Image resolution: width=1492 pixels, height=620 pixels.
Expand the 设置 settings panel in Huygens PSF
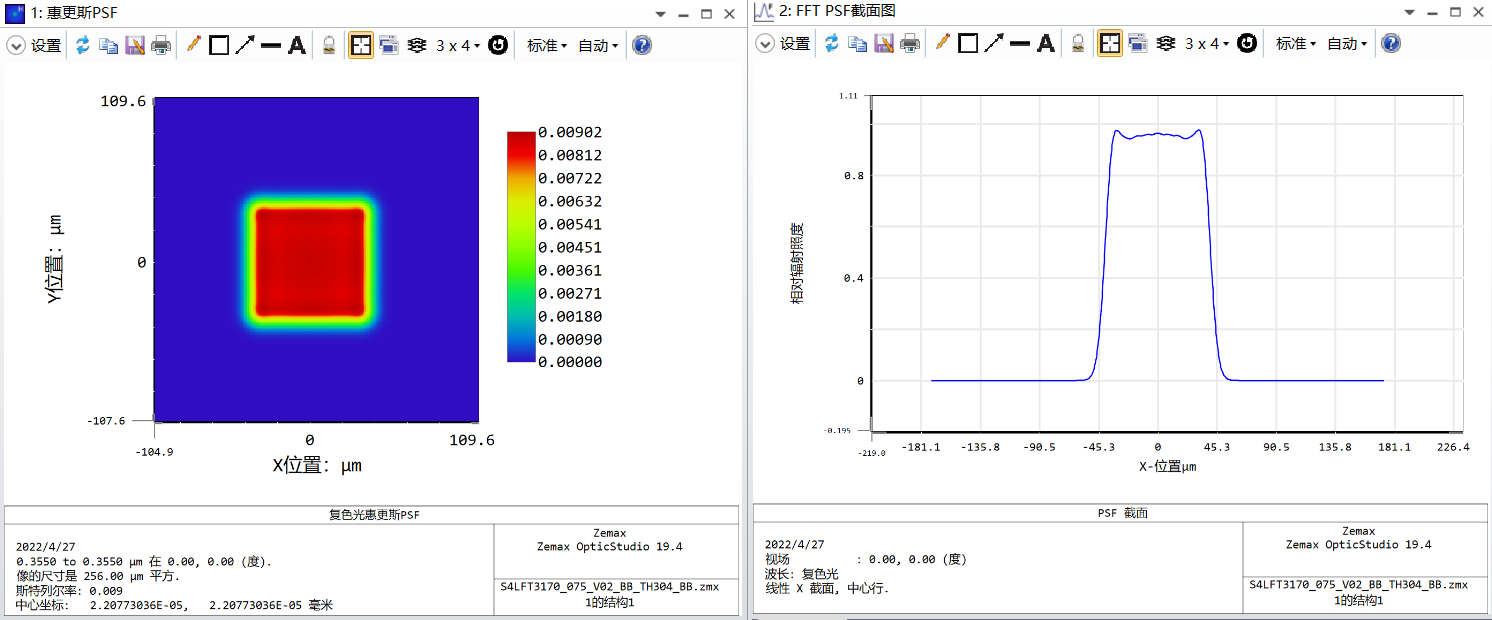tap(16, 45)
